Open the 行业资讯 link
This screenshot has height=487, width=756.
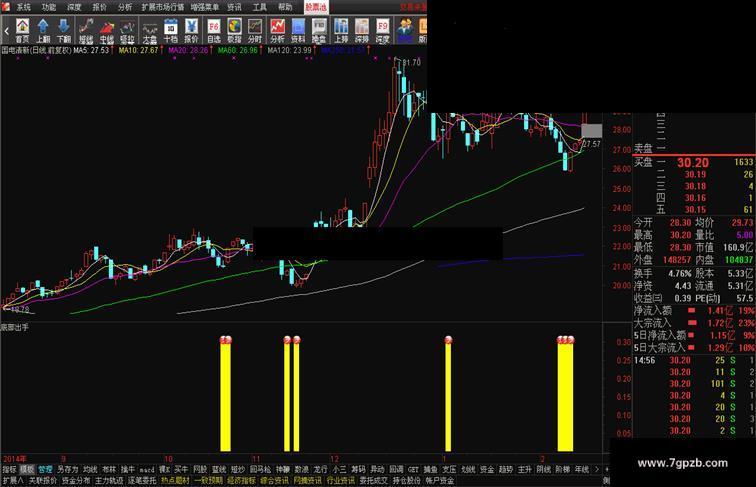click(340, 480)
